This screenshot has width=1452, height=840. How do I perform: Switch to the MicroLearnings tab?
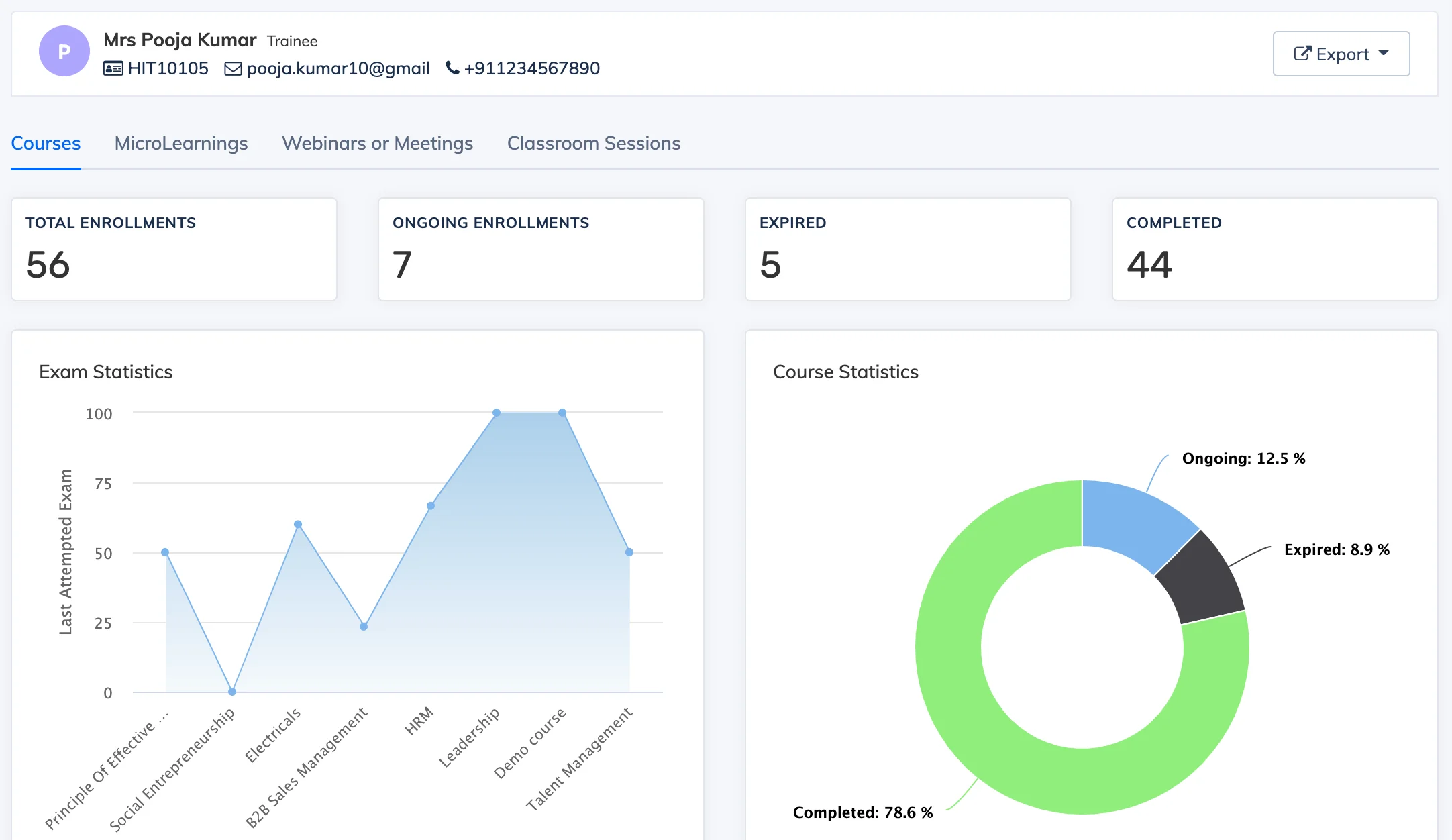181,144
